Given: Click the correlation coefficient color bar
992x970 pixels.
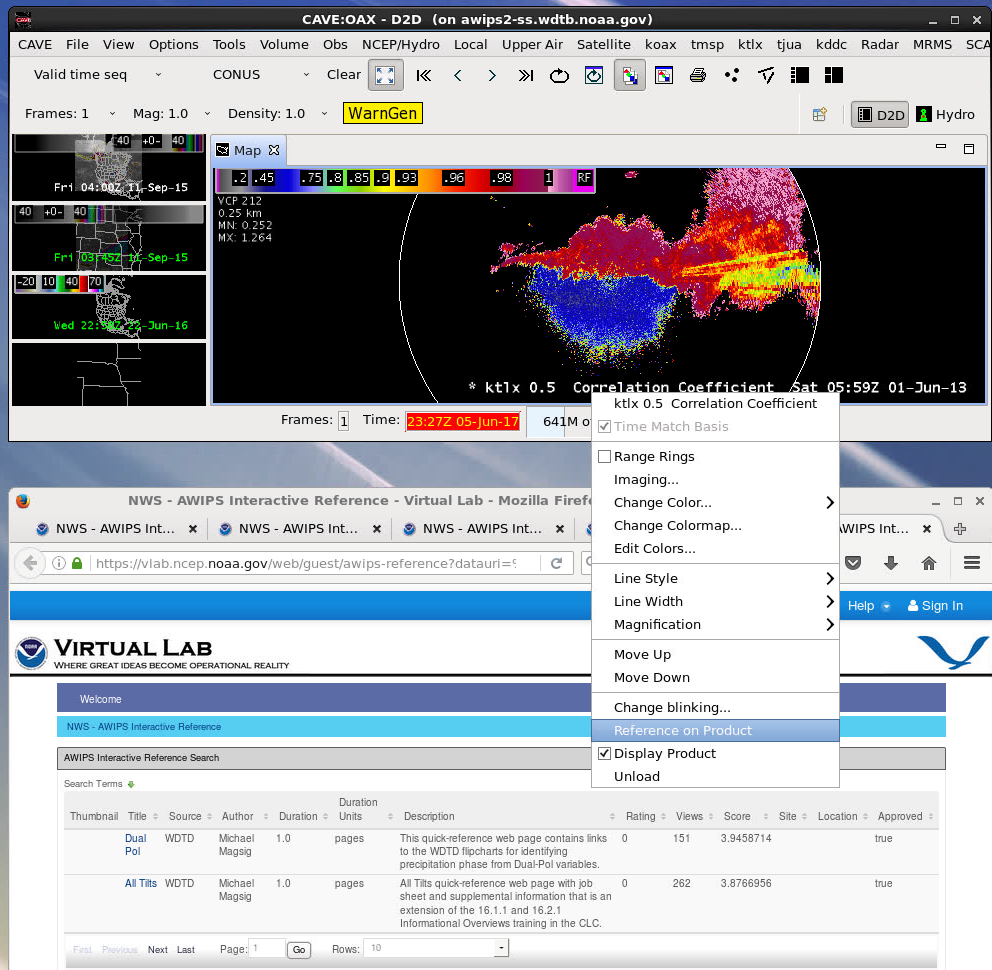Looking at the screenshot, I should click(x=405, y=179).
